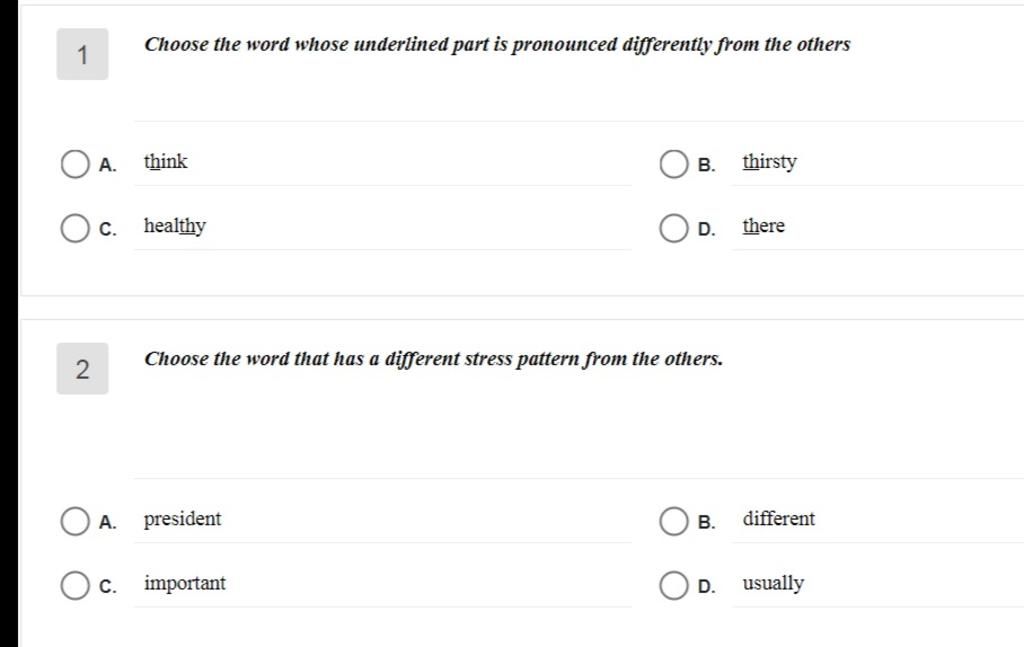This screenshot has width=1024, height=647.
Task: Click the stress pattern question prompt
Action: tap(434, 359)
